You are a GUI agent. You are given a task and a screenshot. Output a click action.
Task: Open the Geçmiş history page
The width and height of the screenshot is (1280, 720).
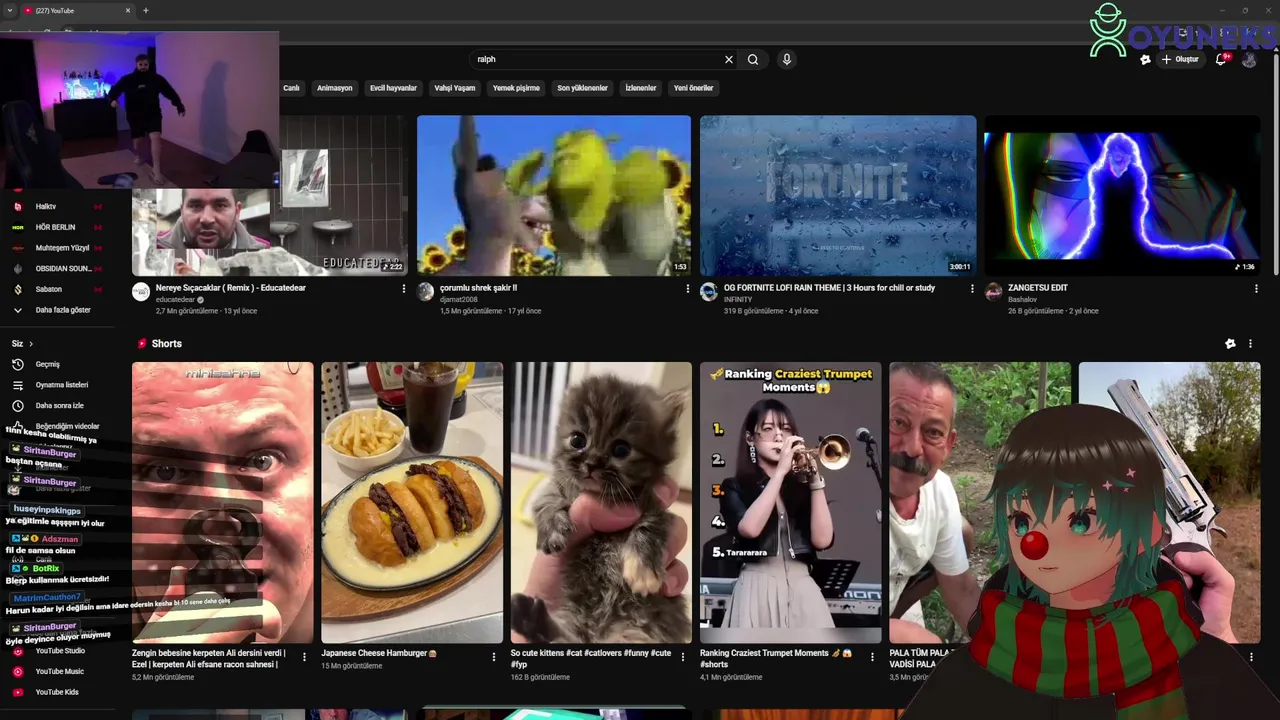pyautogui.click(x=50, y=364)
